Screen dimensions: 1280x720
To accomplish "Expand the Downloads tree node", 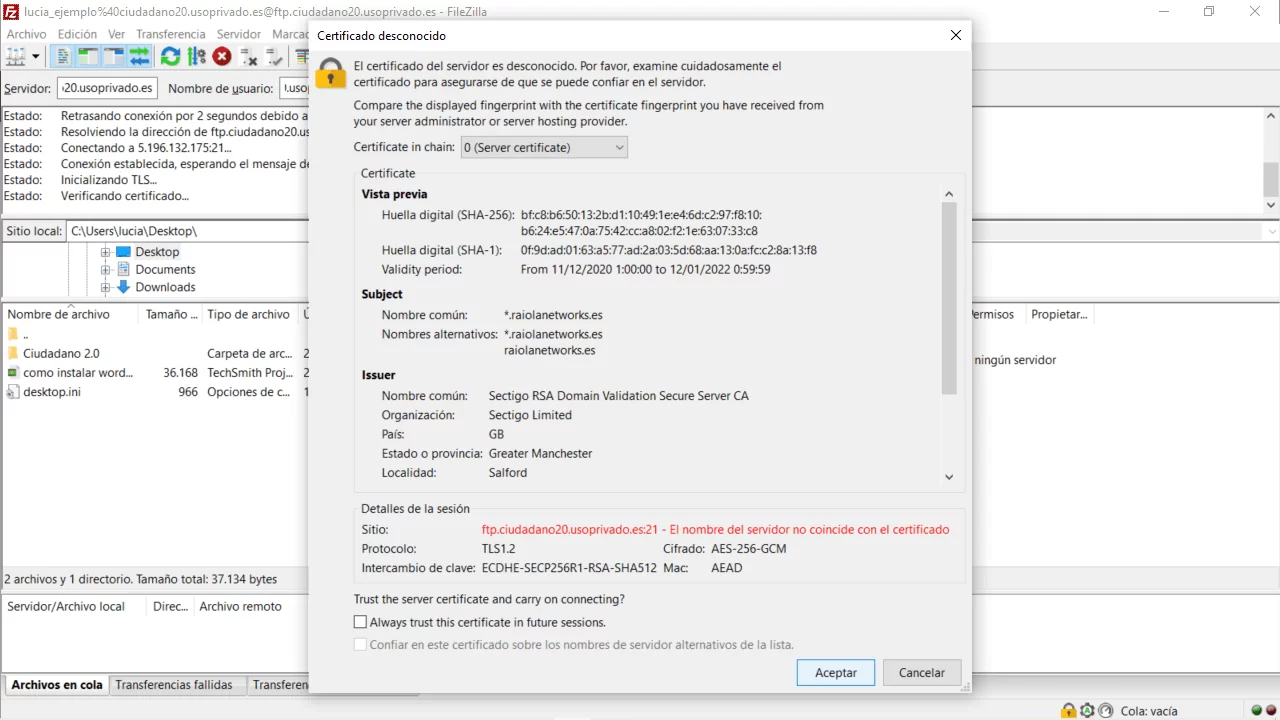I will pyautogui.click(x=105, y=287).
